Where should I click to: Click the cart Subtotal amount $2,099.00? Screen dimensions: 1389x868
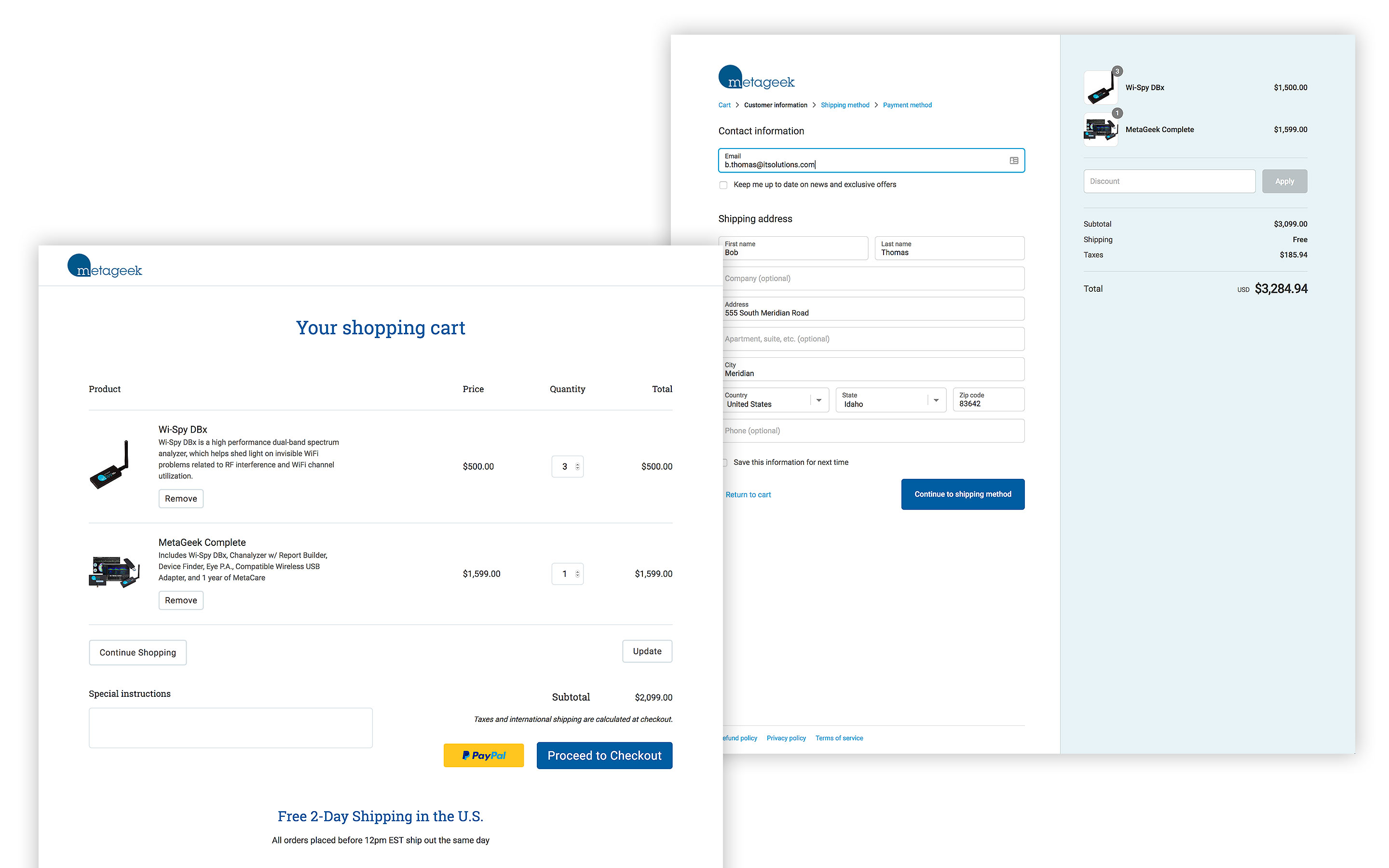653,697
